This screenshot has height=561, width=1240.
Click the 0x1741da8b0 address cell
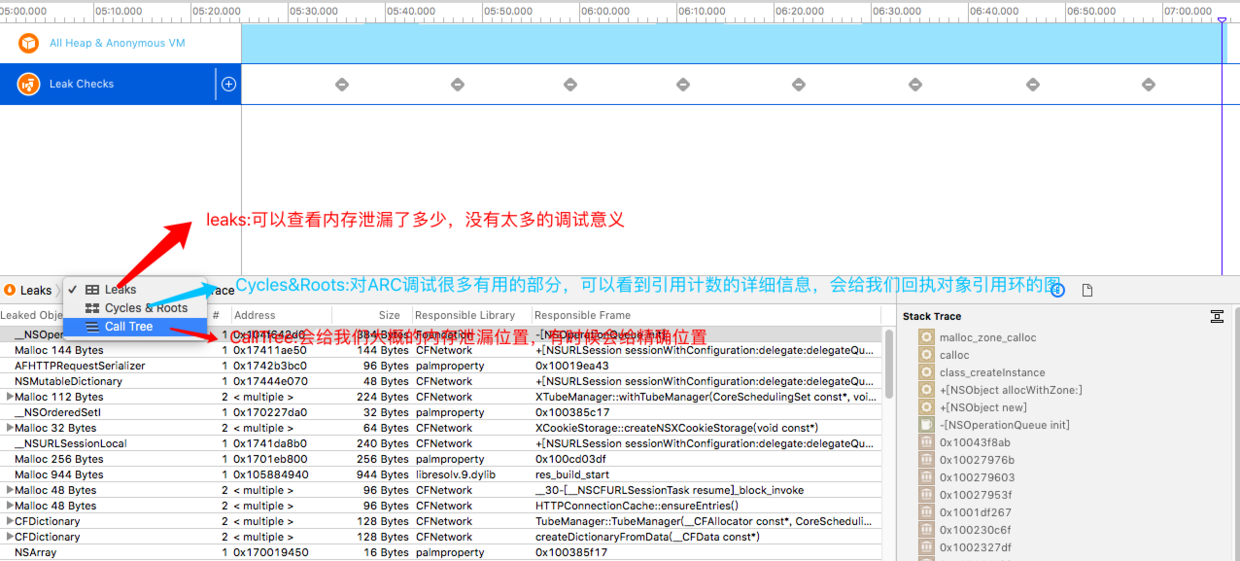[270, 443]
